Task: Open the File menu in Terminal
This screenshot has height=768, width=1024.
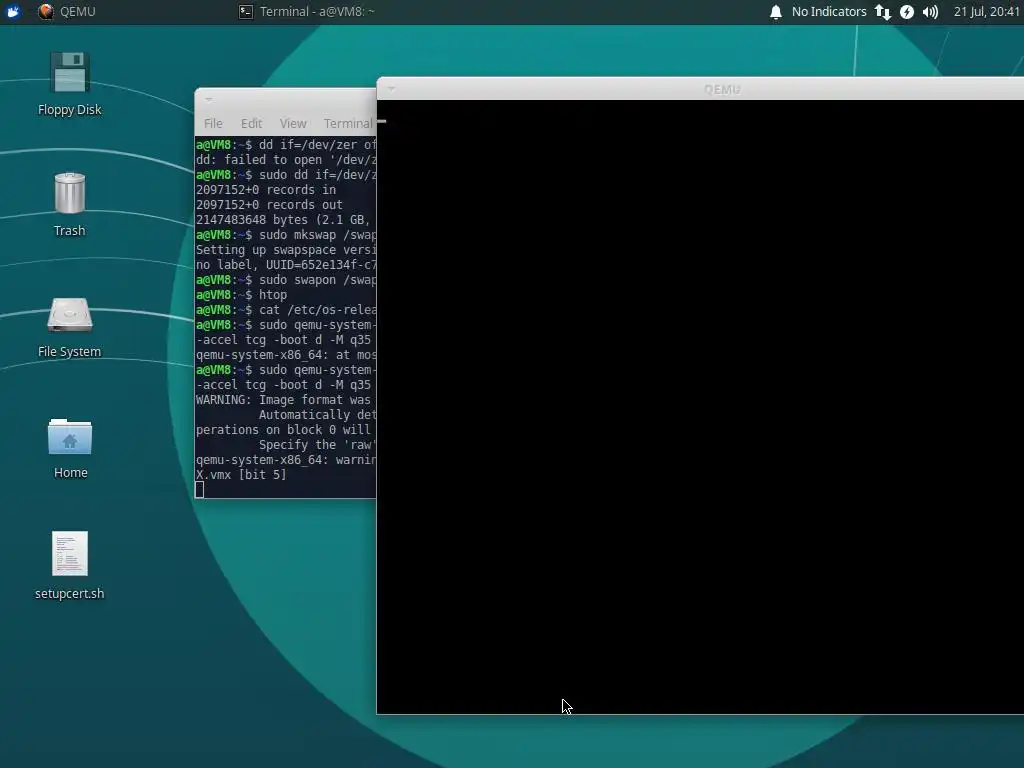Action: tap(213, 123)
